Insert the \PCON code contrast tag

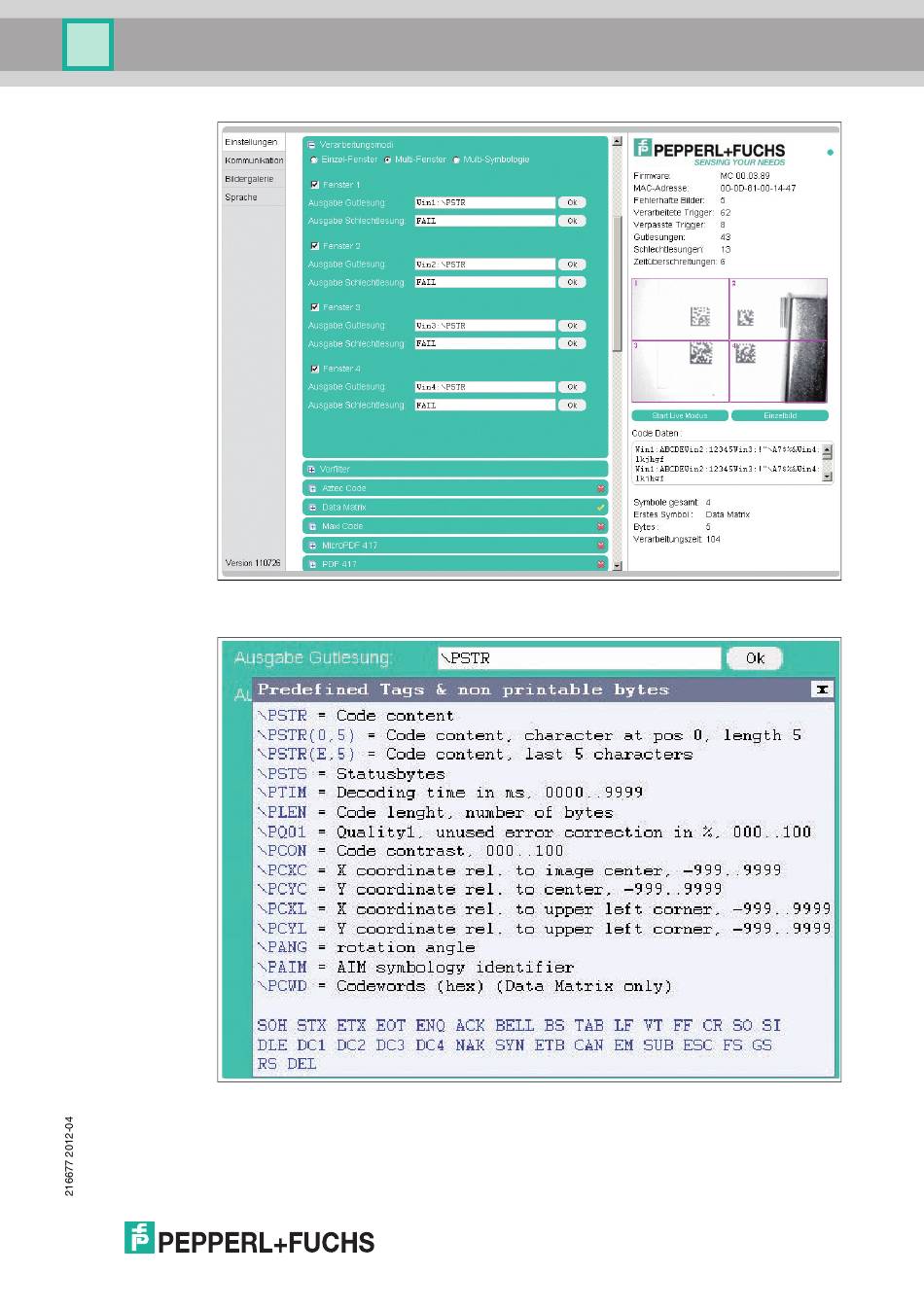[282, 851]
